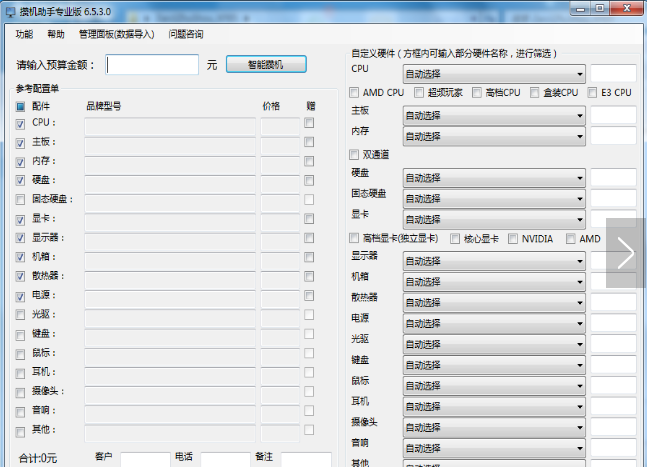Enable the 耳机 component checkbox

click(20, 373)
